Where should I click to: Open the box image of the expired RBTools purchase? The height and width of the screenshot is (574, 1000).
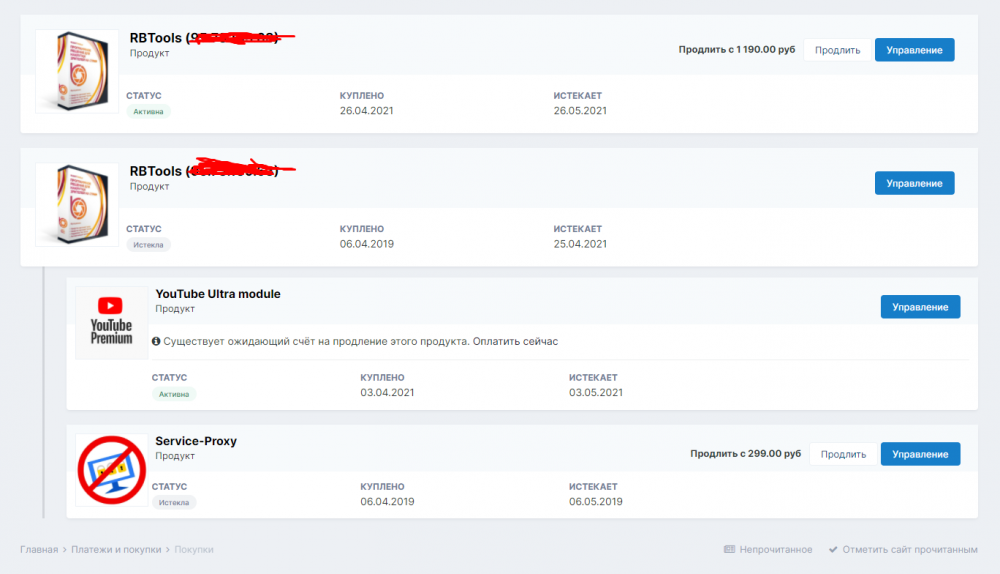77,204
